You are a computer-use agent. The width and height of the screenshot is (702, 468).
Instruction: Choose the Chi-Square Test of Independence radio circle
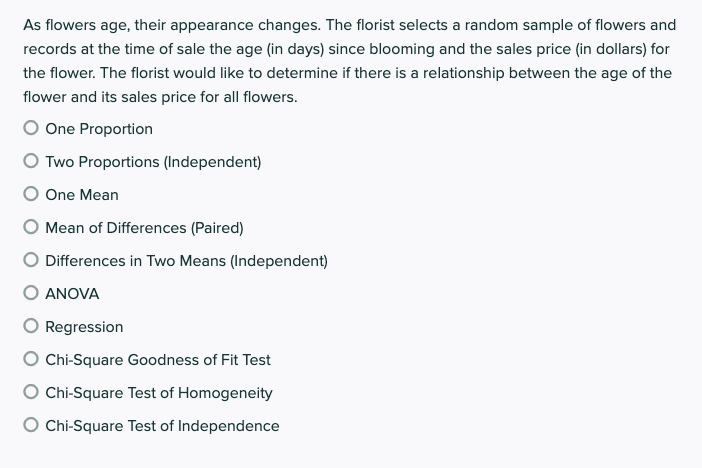[31, 426]
